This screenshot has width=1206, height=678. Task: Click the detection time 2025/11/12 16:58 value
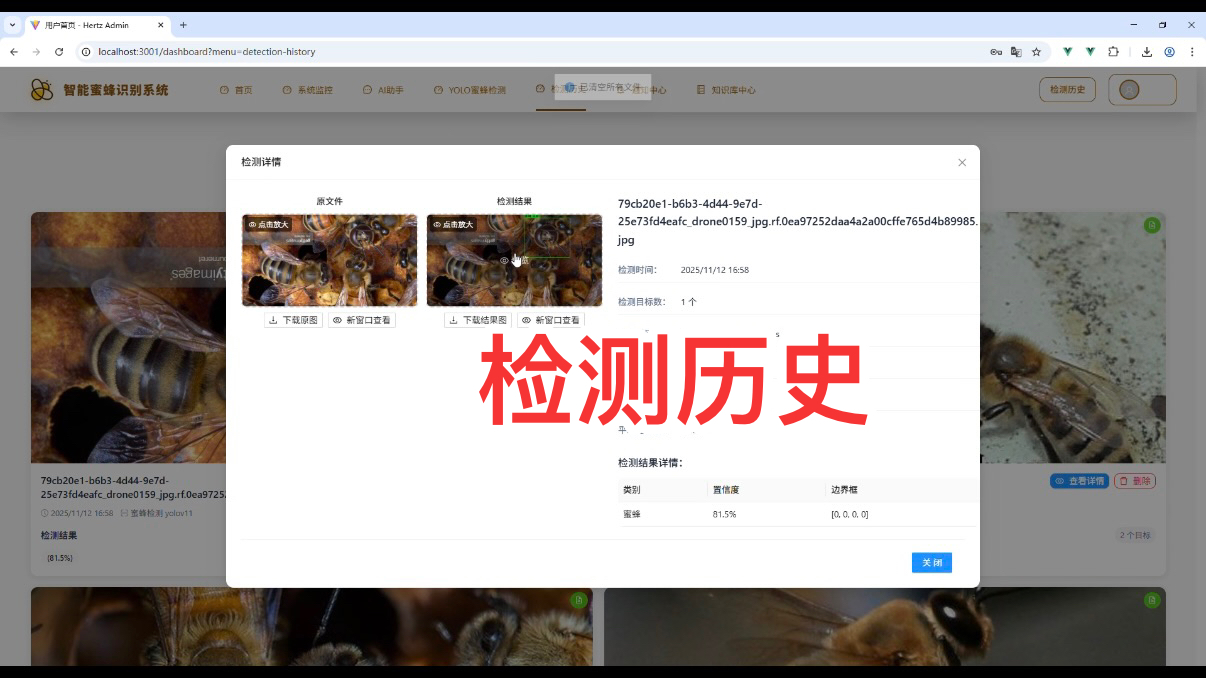[x=714, y=270]
